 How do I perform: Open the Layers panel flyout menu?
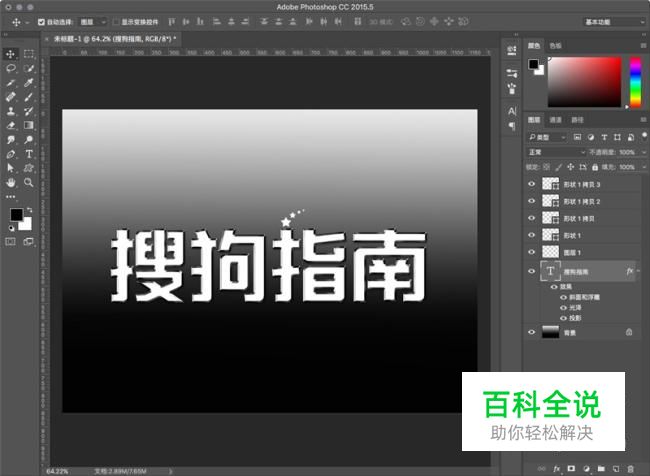pyautogui.click(x=643, y=120)
